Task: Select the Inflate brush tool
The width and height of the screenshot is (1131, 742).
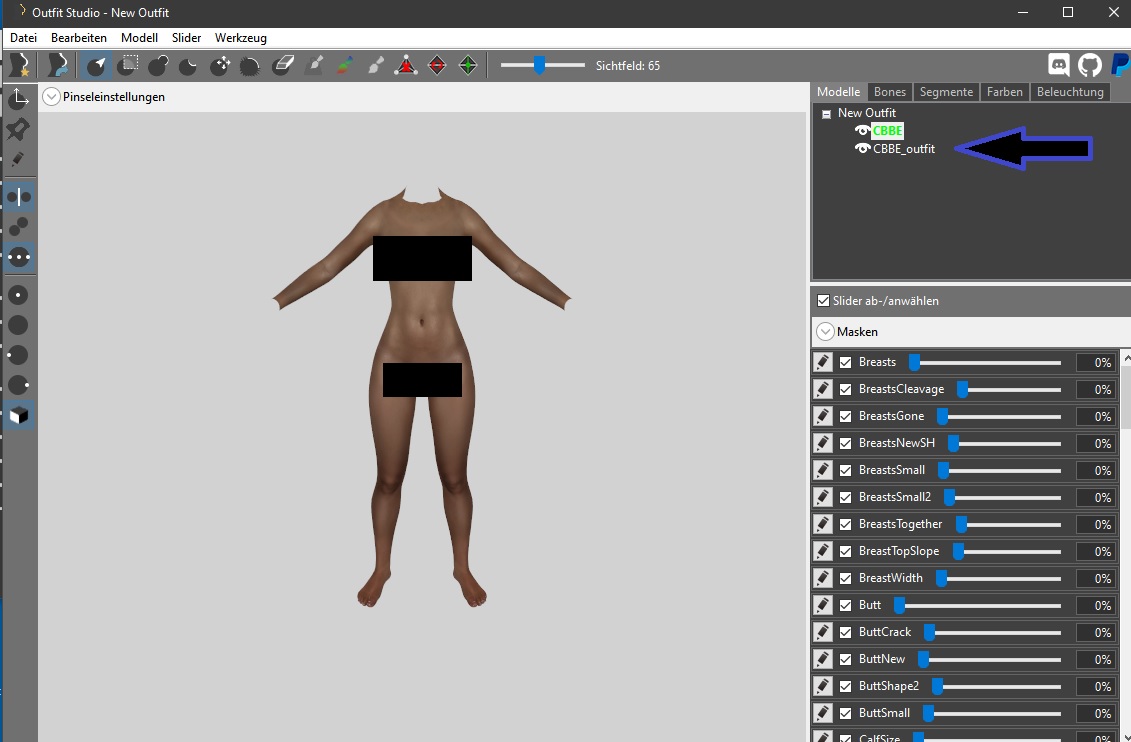Action: tap(158, 66)
